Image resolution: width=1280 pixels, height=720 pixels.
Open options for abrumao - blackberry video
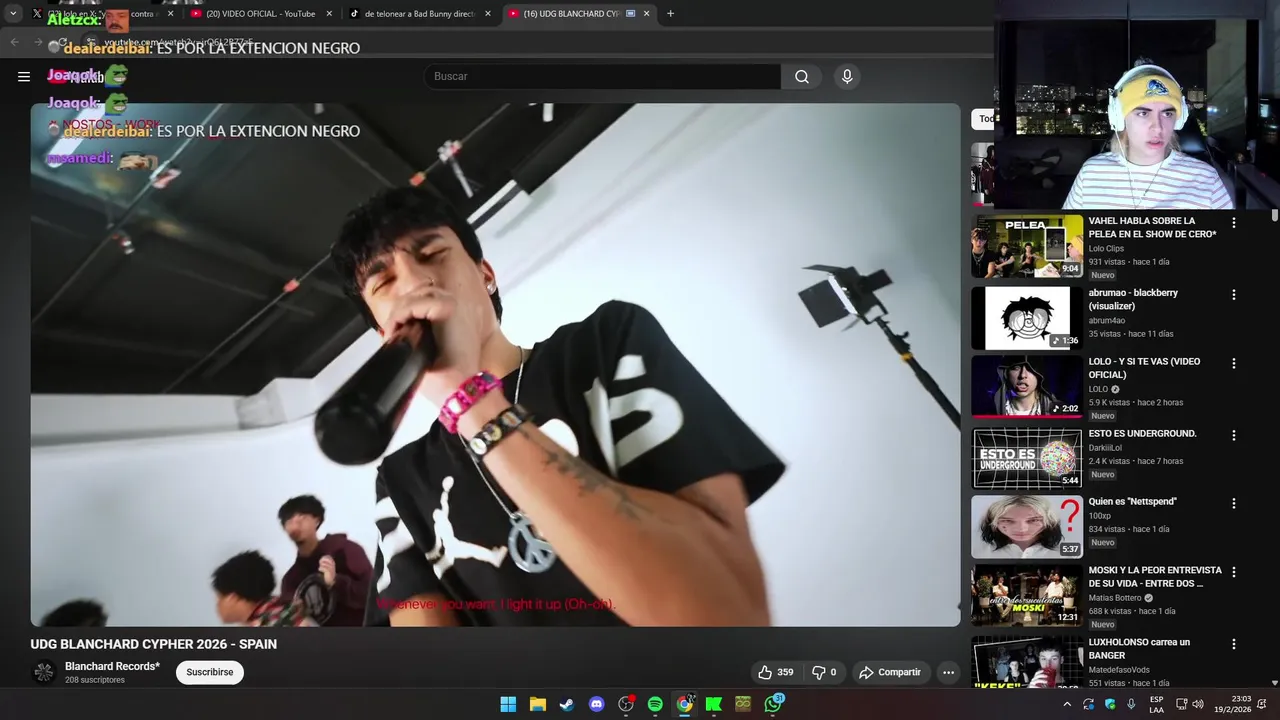pos(1233,295)
